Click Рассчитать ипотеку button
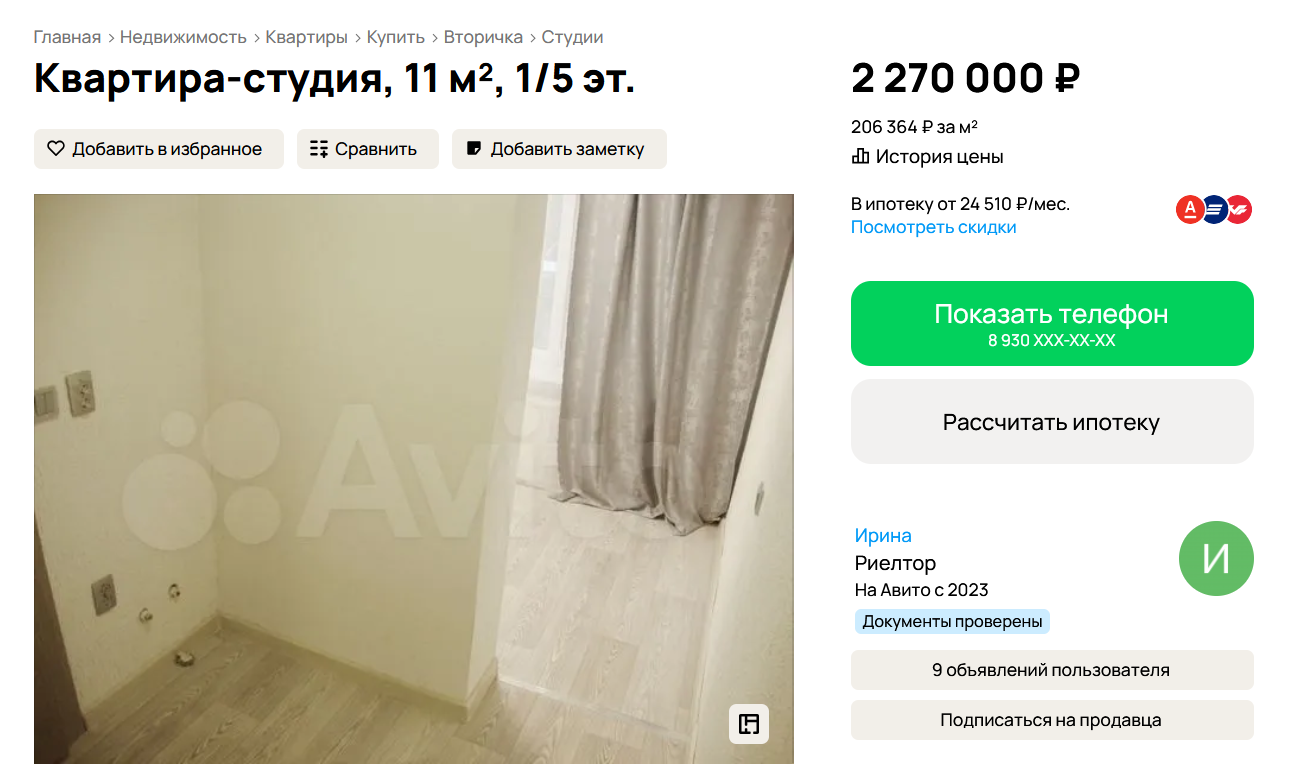The height and width of the screenshot is (780, 1297). (x=1052, y=421)
